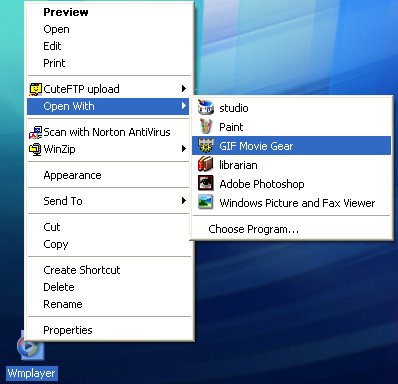Select the CuteFTP upload entry
Image resolution: width=398 pixels, height=384 pixels.
[109, 89]
